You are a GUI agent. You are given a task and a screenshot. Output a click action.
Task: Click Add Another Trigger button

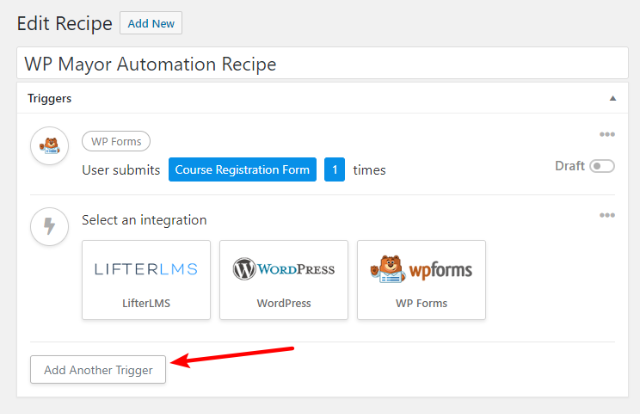point(98,369)
